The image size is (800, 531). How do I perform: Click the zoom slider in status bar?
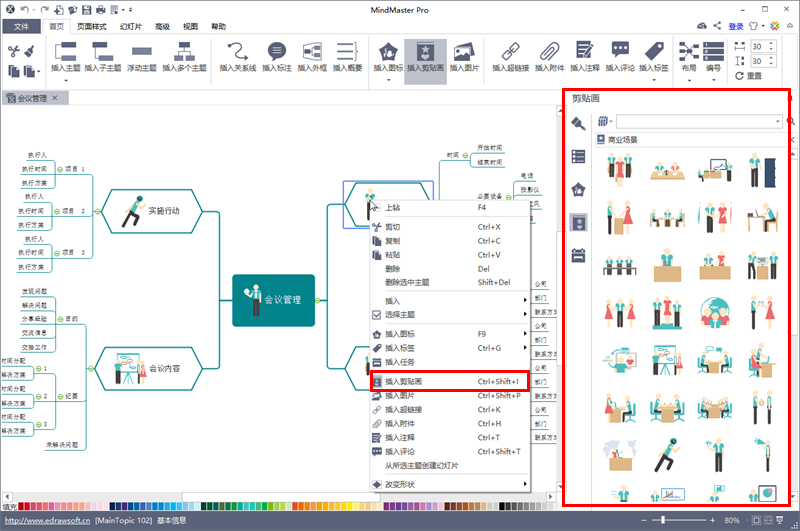click(x=663, y=520)
